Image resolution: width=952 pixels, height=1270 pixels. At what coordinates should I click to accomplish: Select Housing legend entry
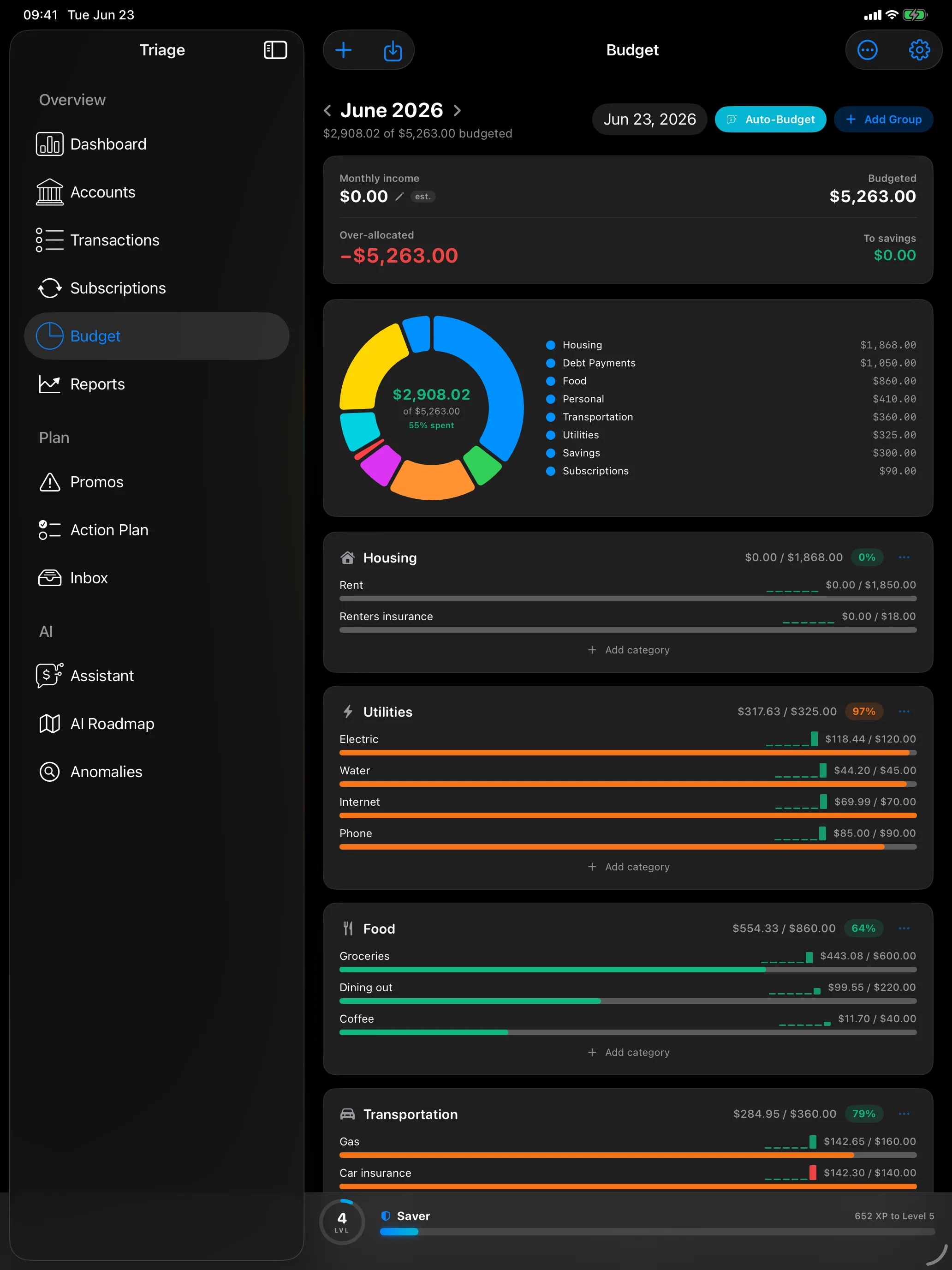pos(731,345)
